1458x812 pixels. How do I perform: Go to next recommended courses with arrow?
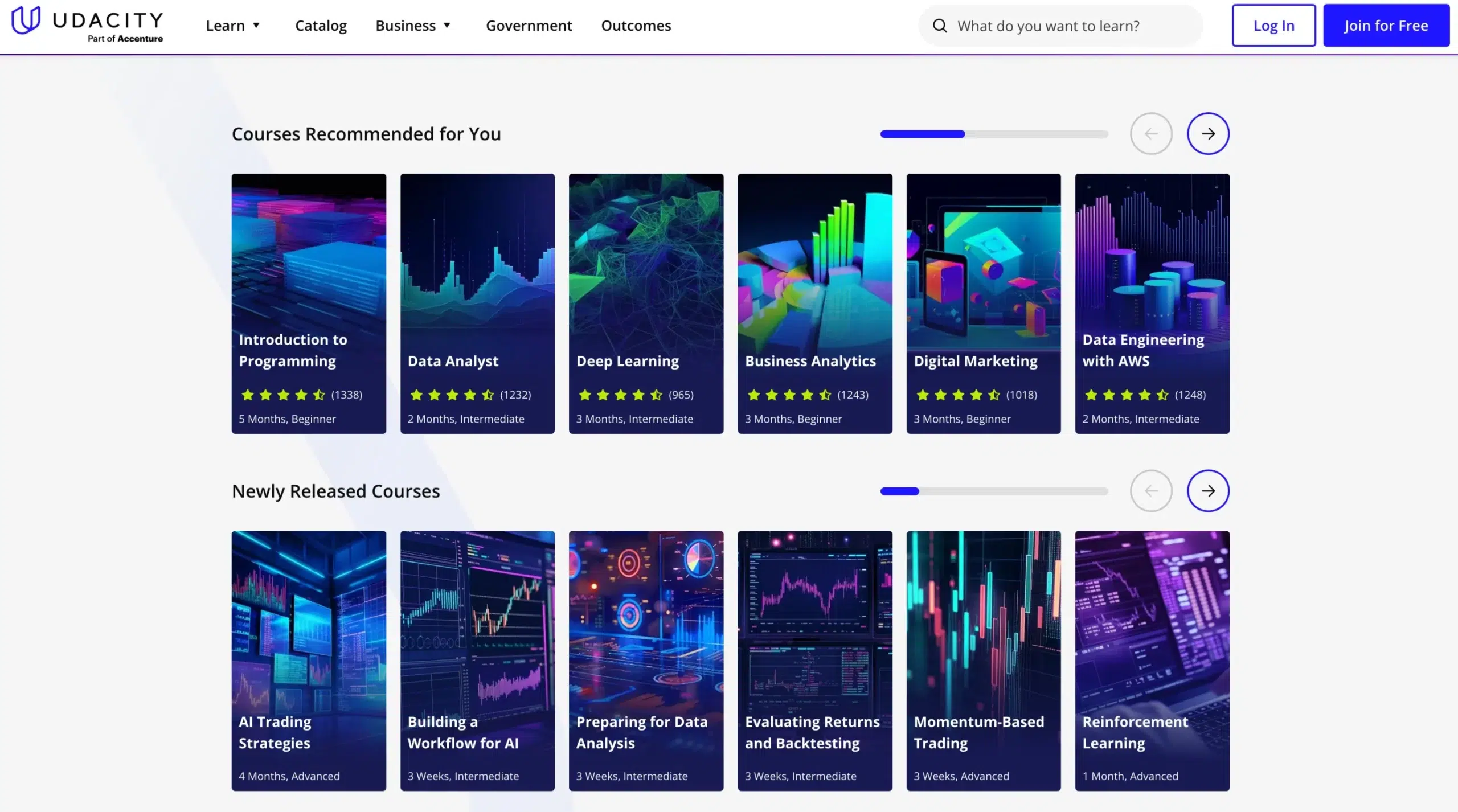pos(1208,134)
